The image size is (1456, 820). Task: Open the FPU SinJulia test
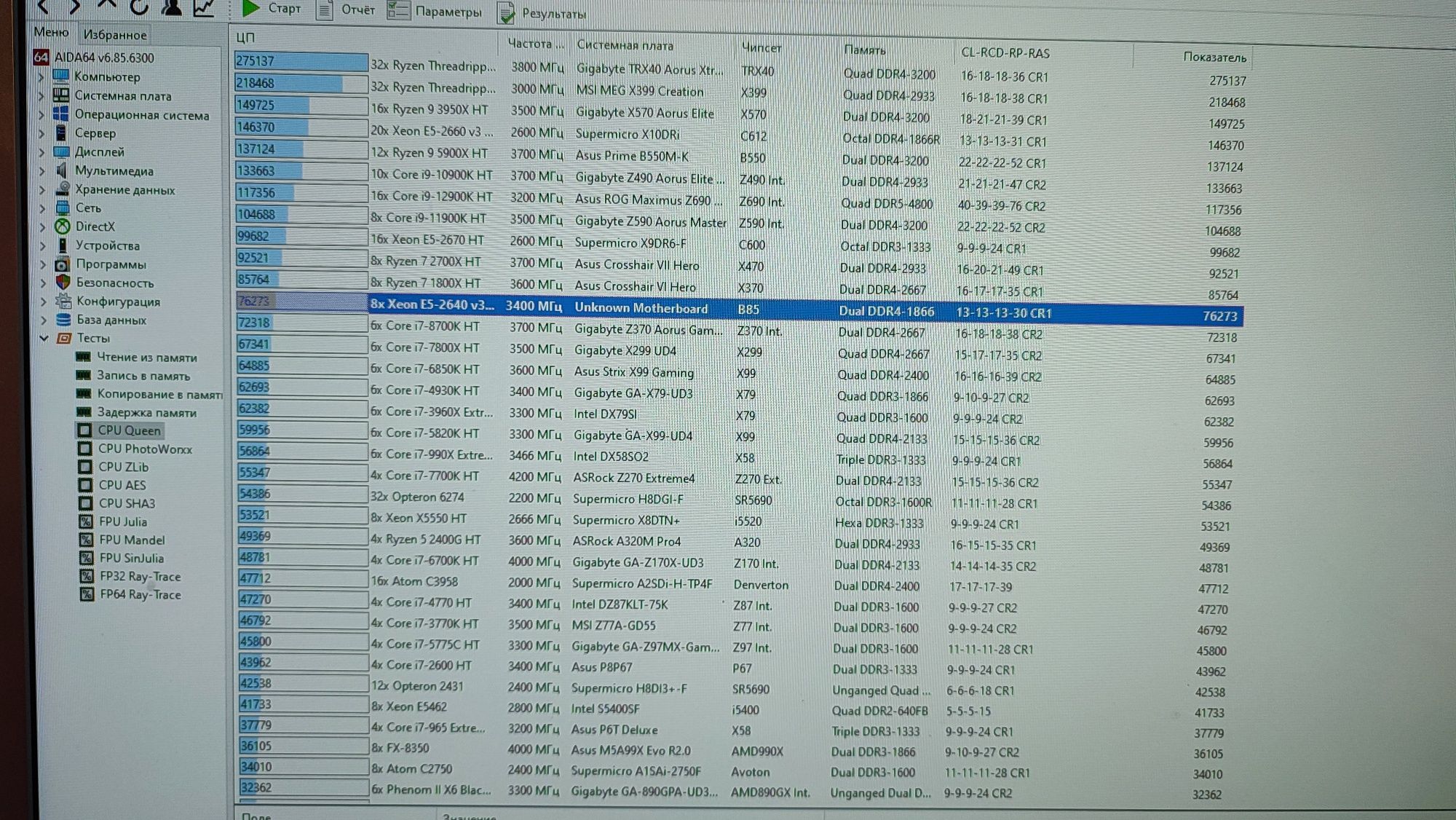(x=132, y=558)
